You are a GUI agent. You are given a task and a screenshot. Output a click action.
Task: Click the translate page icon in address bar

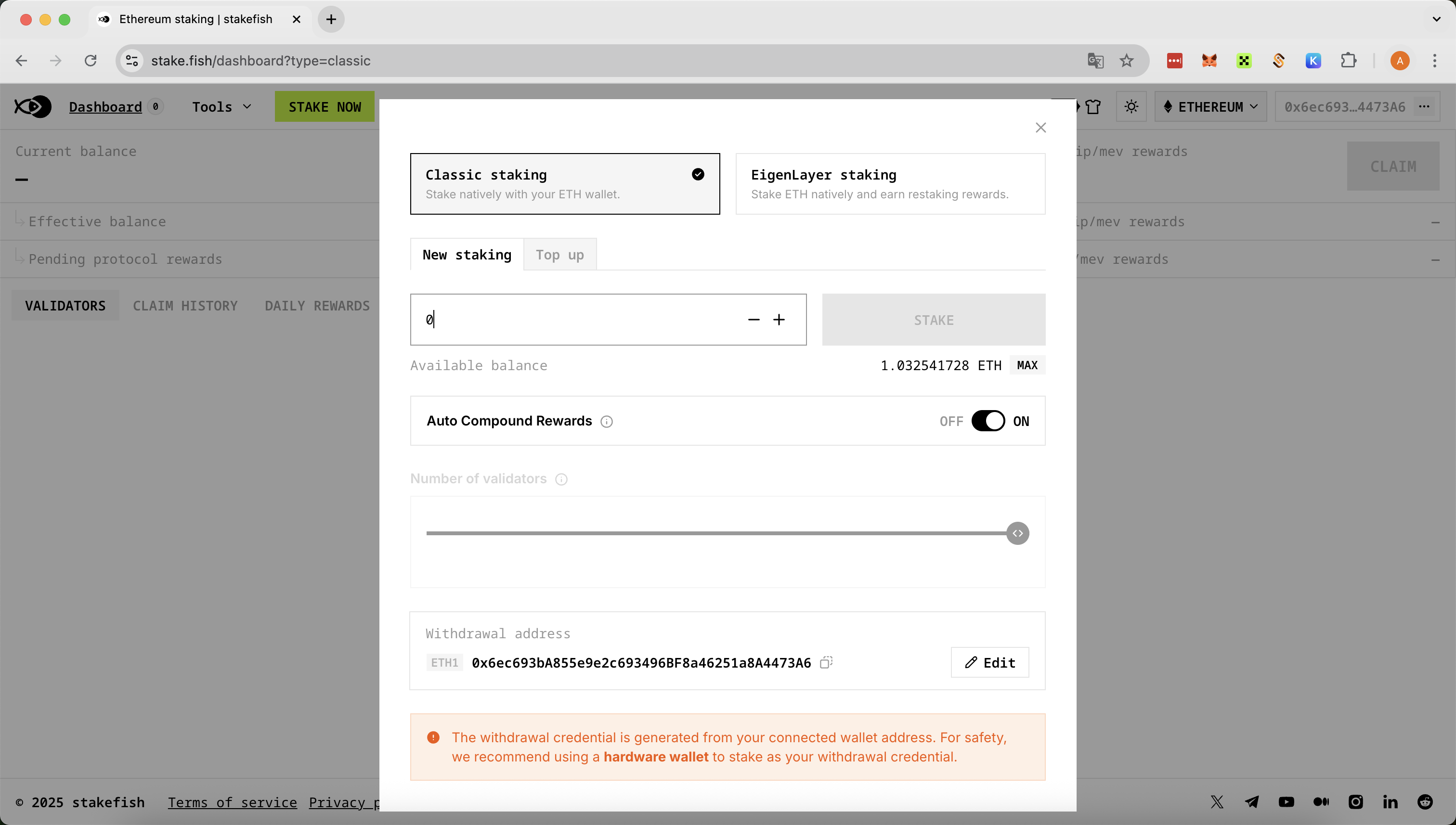[1095, 61]
